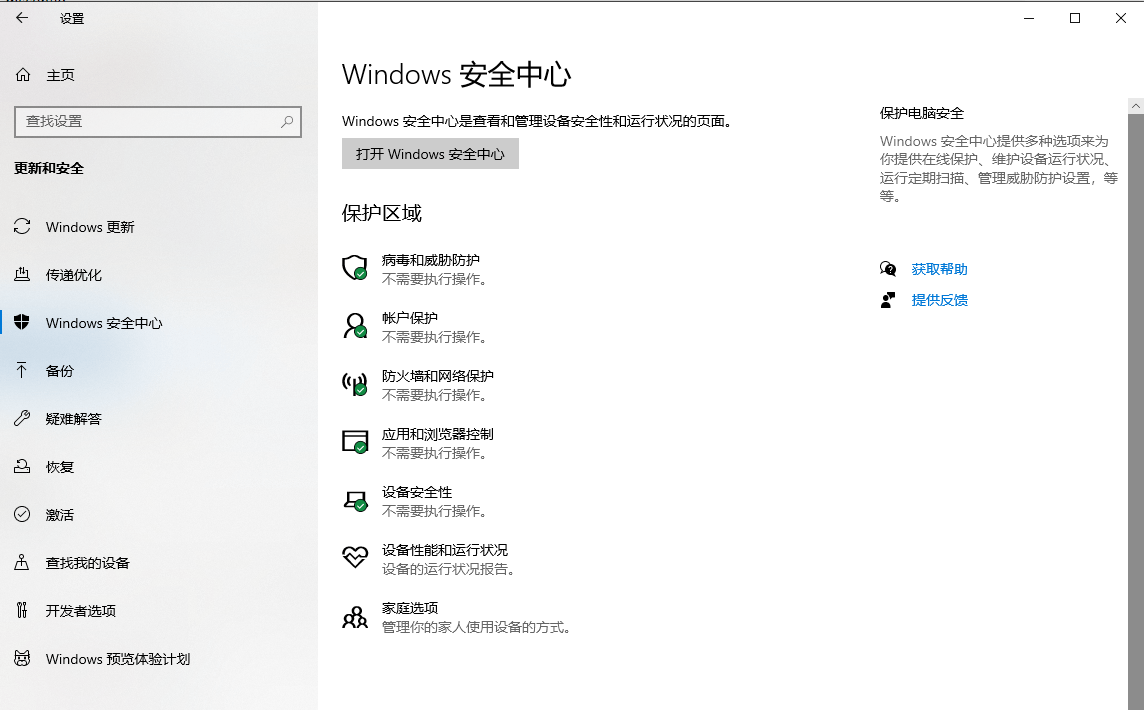
Task: Open 防火墙和网络保护 protection area
Action: coord(419,385)
